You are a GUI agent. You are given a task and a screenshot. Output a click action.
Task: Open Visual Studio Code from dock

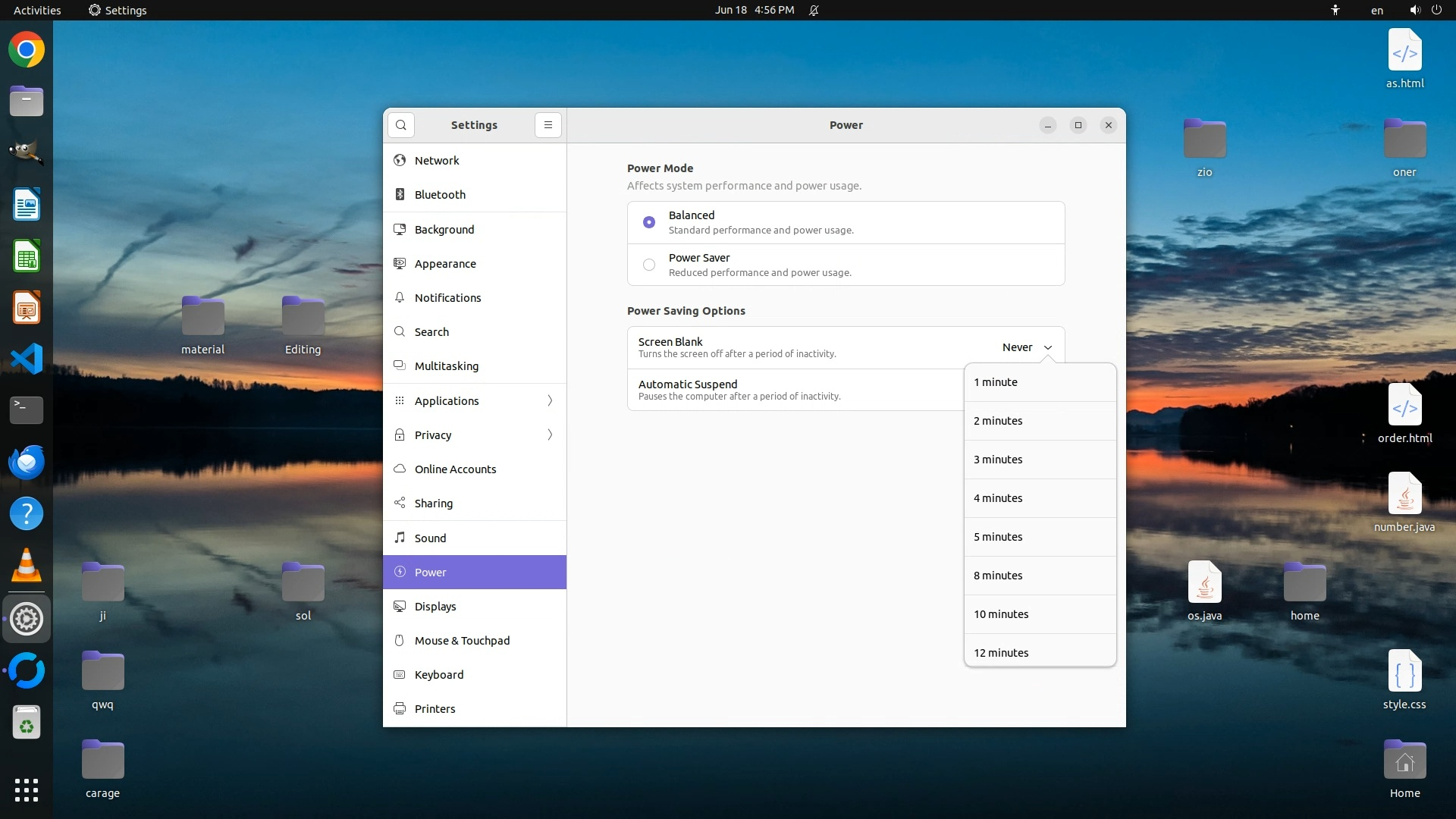[x=27, y=359]
